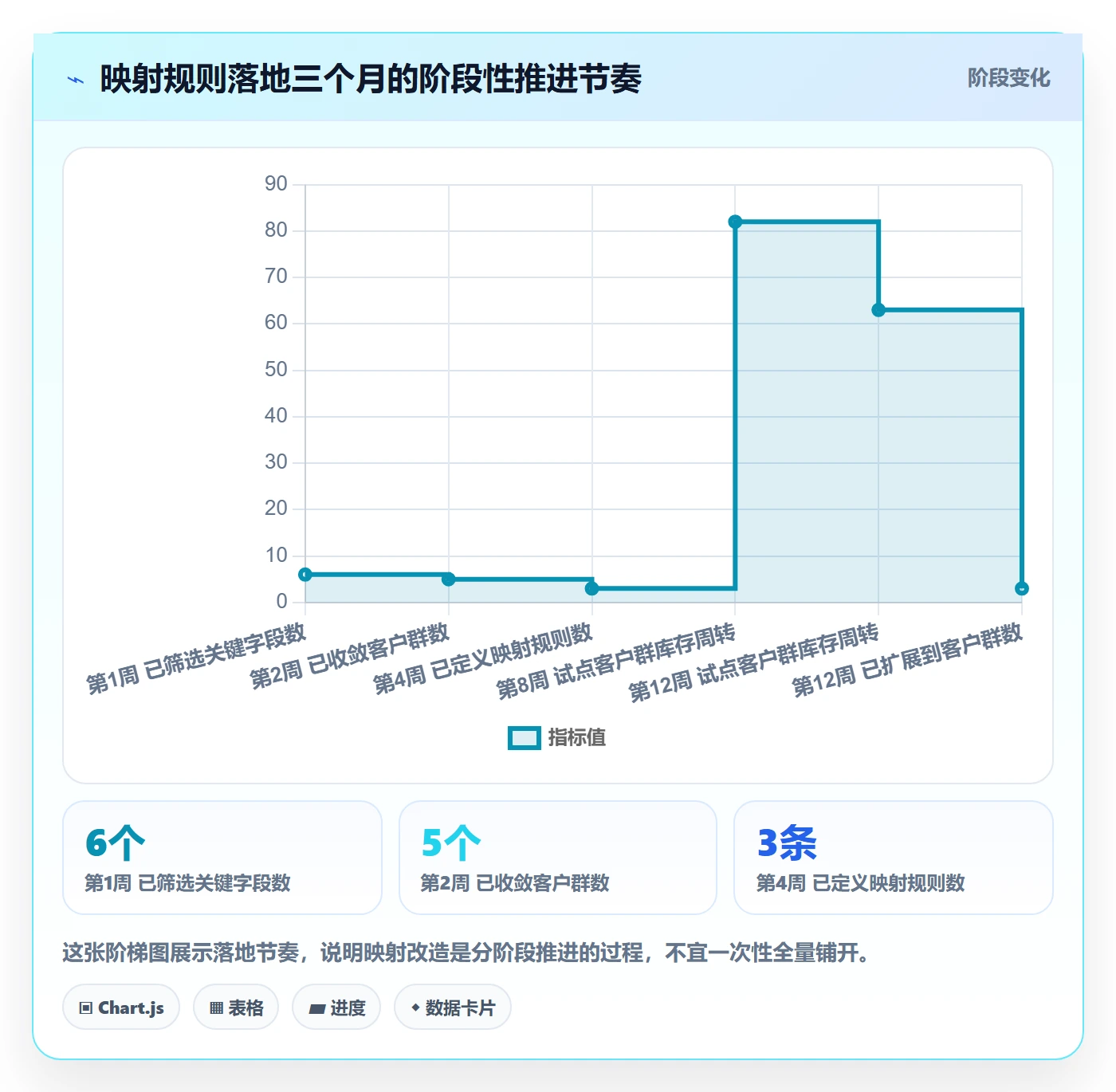
Task: Open the 3条 已定义映射规则数 card
Action: point(894,858)
